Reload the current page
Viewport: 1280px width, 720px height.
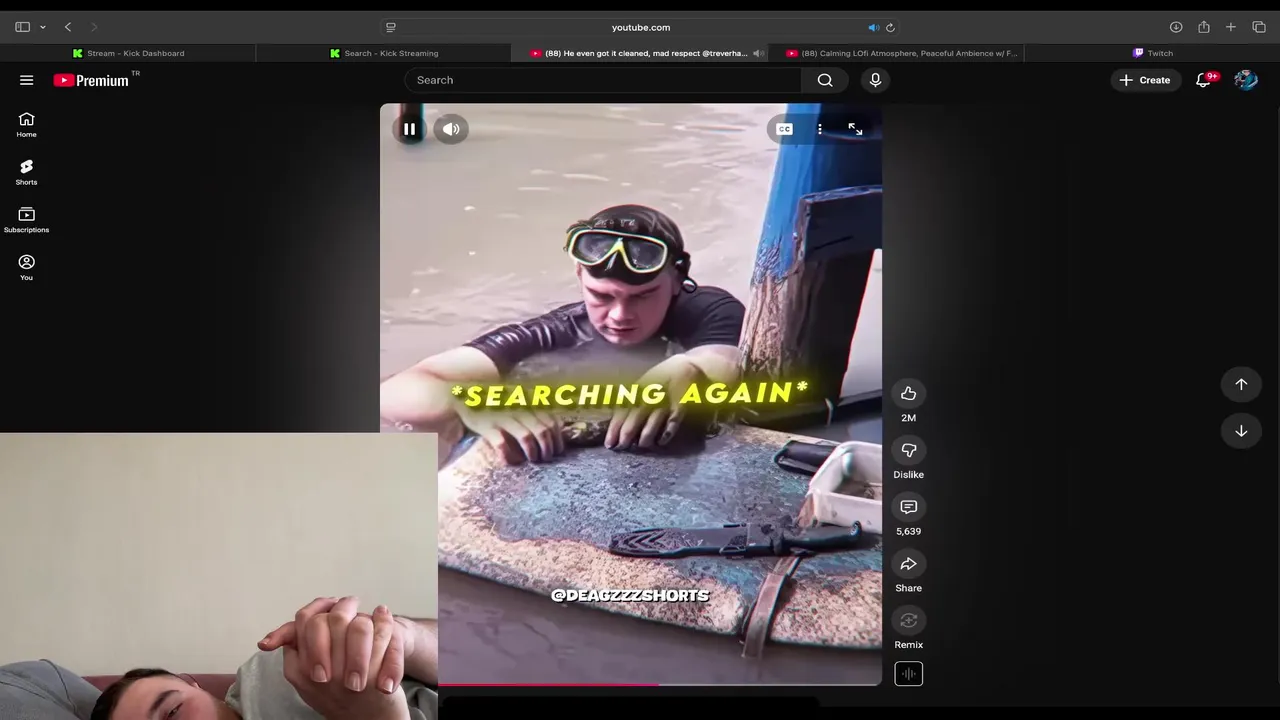[x=890, y=27]
